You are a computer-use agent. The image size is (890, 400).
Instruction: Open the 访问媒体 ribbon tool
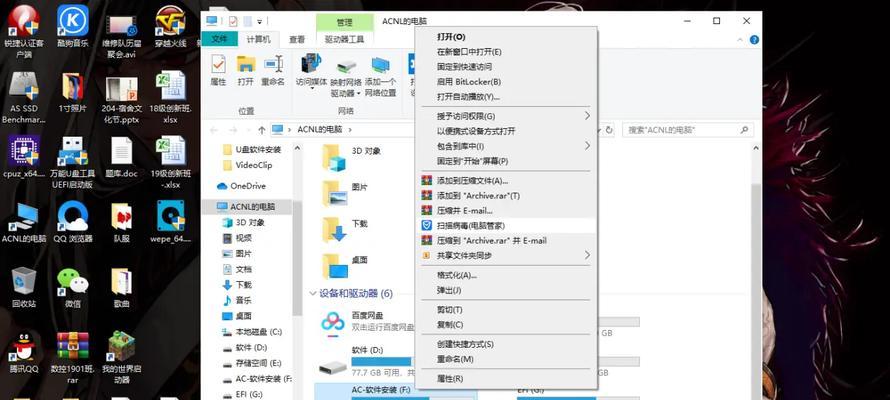coord(312,73)
